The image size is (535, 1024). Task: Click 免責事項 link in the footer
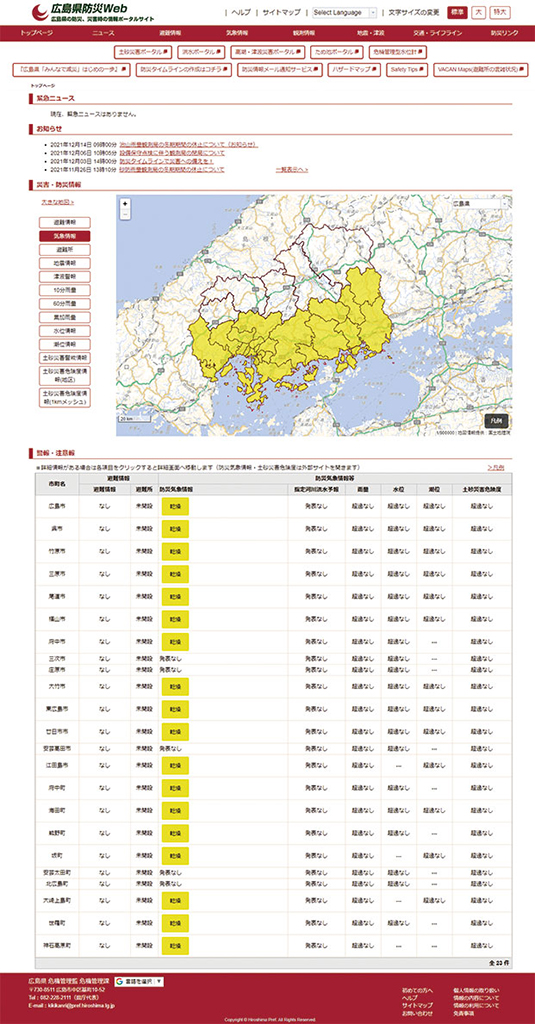(465, 1013)
